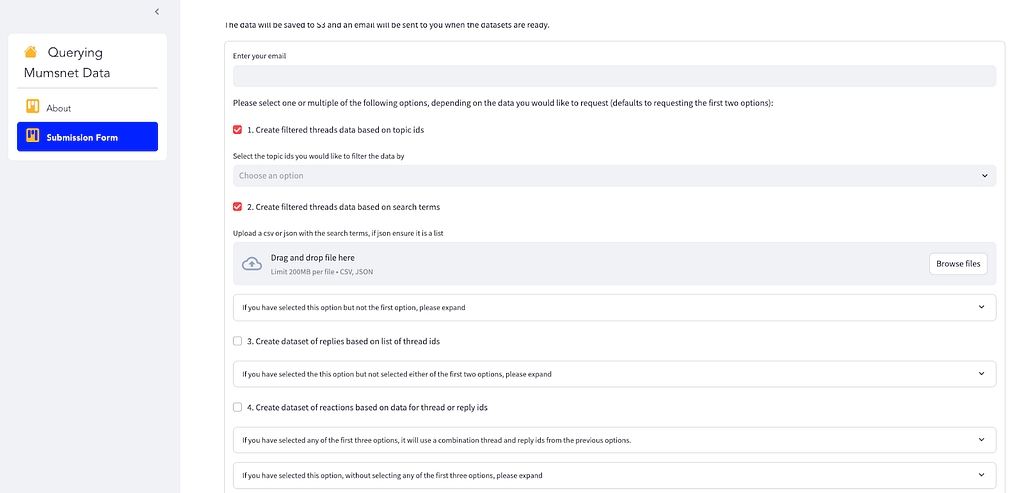Click the About page icon

point(33,106)
